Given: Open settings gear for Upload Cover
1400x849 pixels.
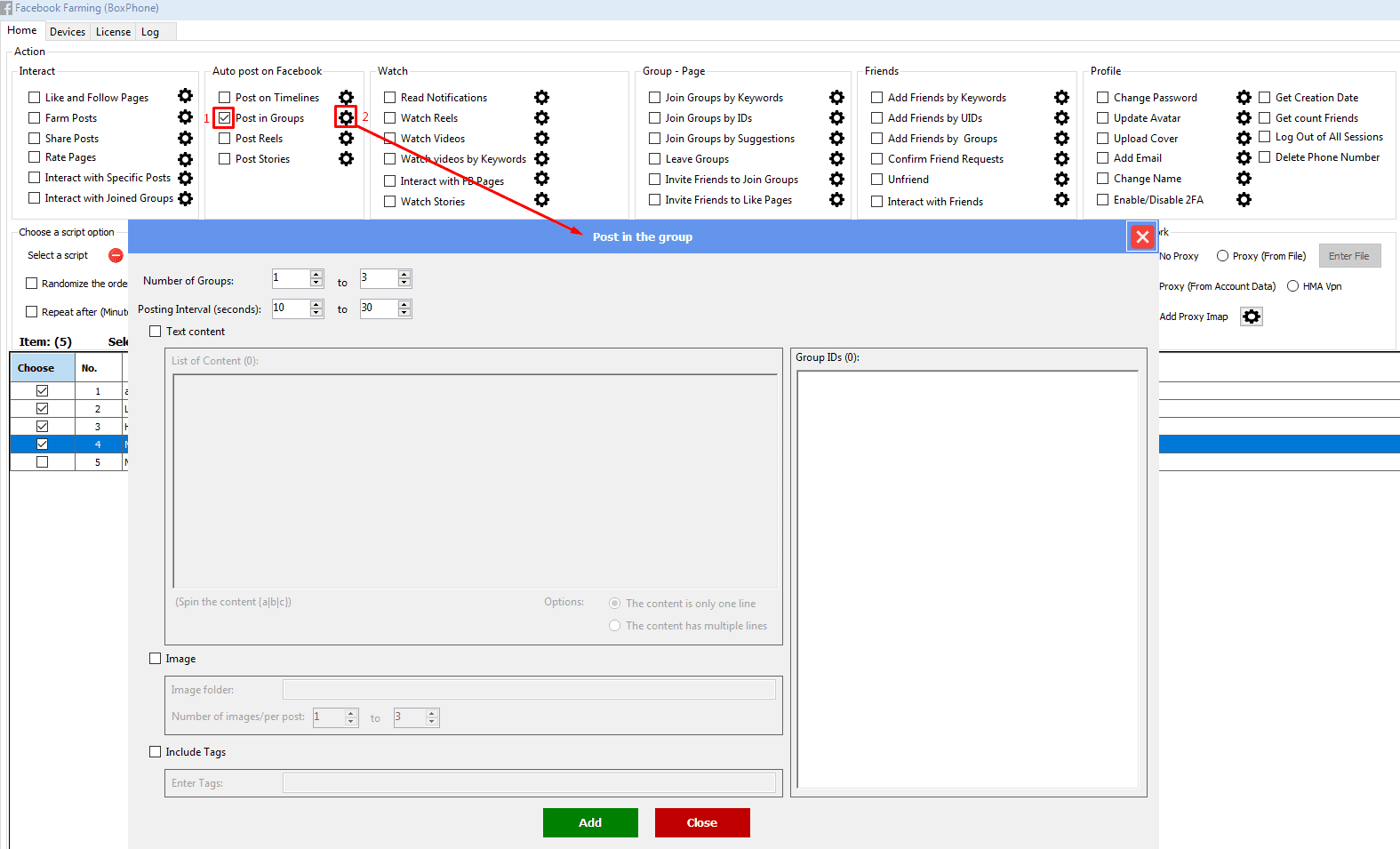Looking at the screenshot, I should (x=1244, y=138).
